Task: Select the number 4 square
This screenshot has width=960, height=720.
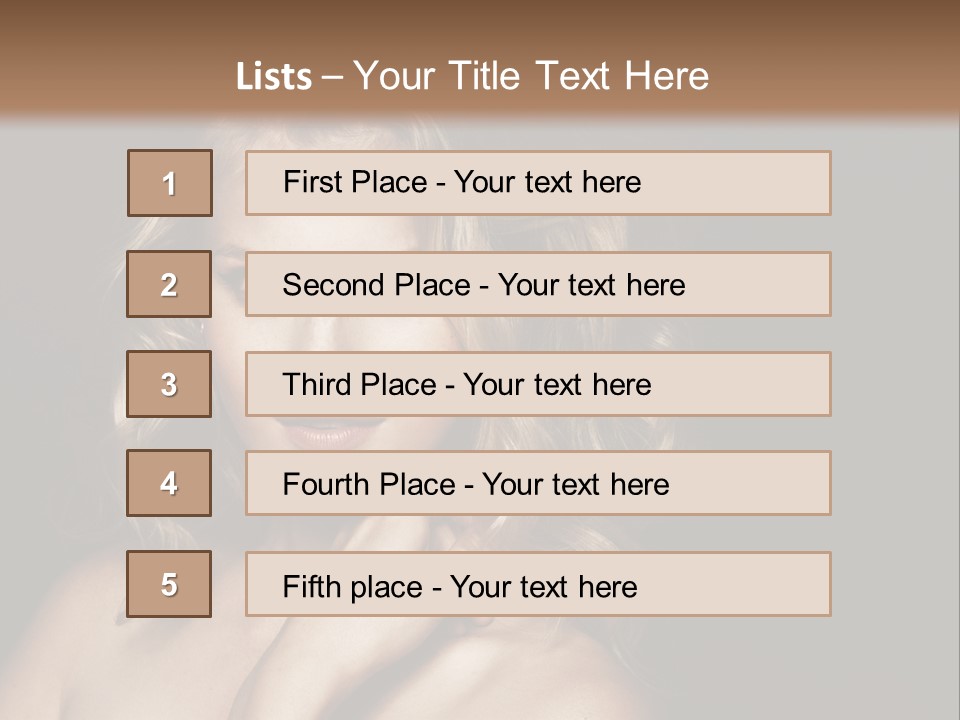Action: tap(169, 483)
